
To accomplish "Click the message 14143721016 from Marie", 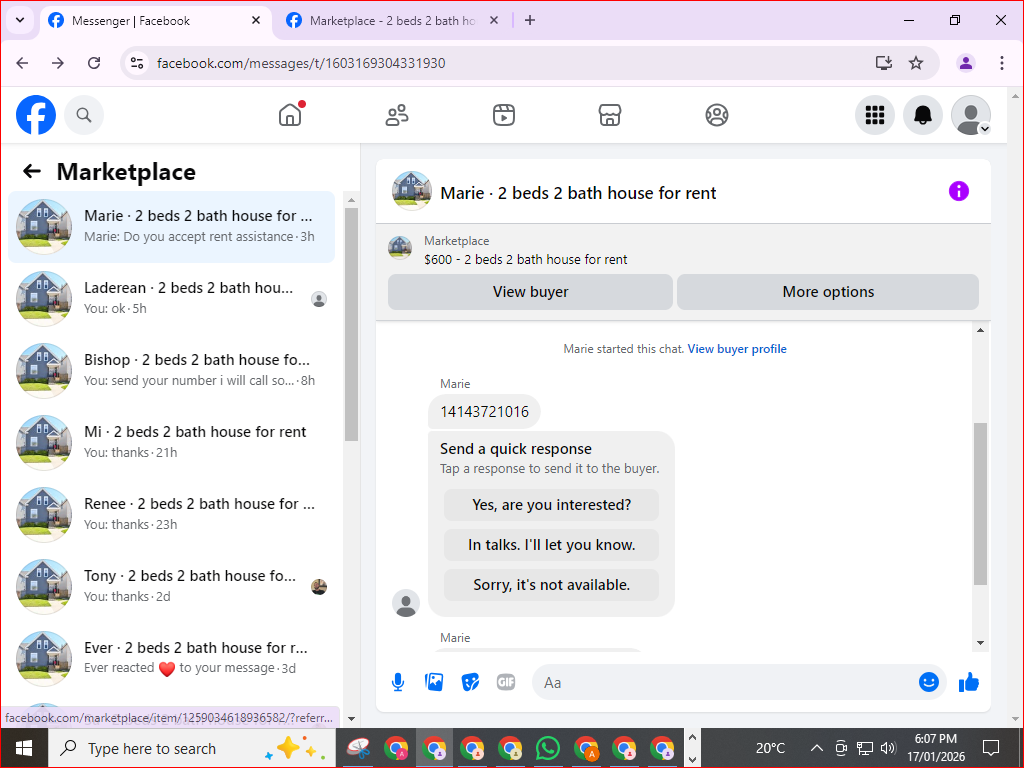I will 484,412.
